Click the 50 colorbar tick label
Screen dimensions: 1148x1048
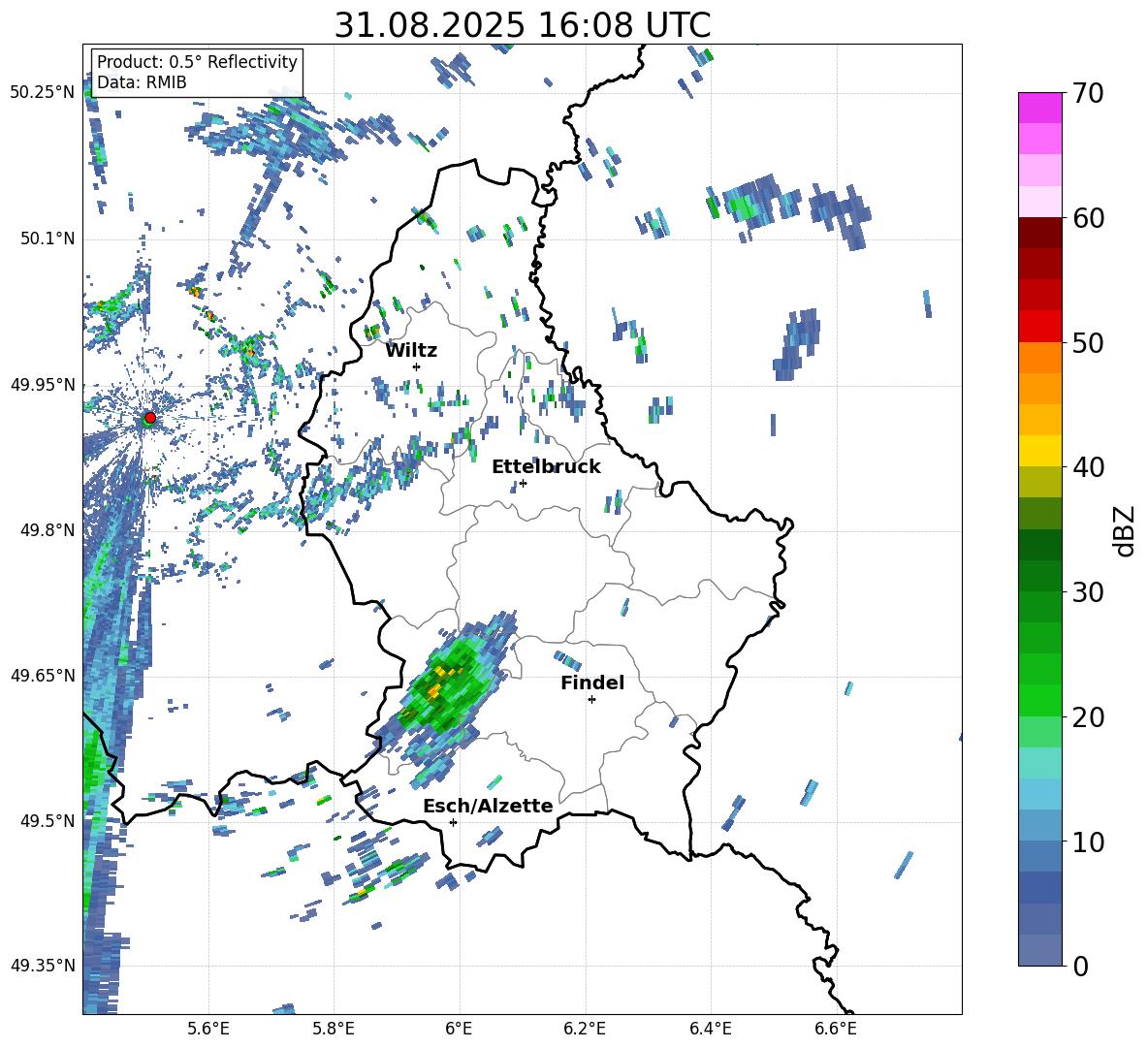pyautogui.click(x=1087, y=343)
